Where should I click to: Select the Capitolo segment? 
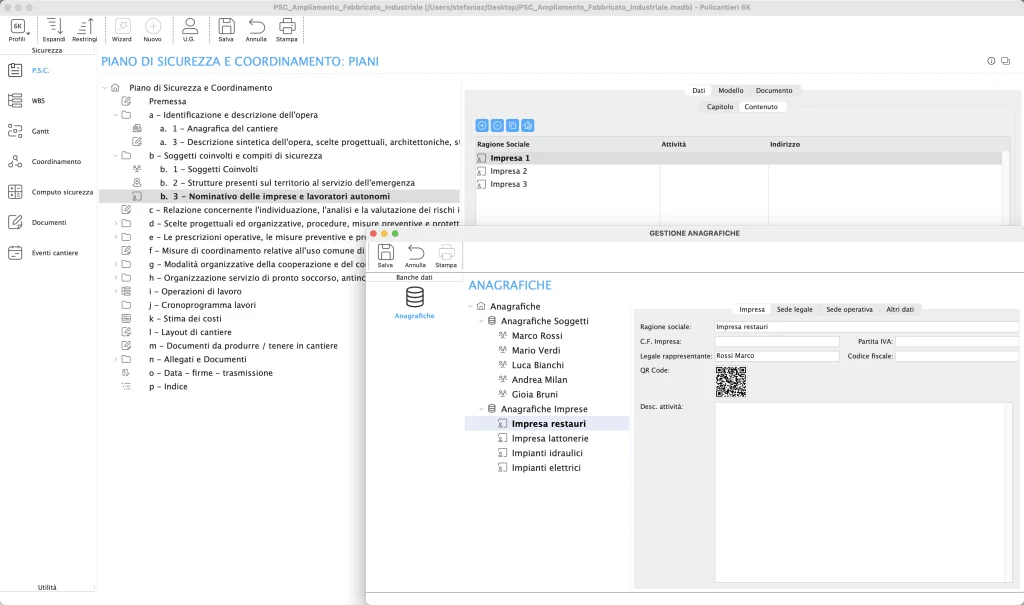click(x=720, y=106)
